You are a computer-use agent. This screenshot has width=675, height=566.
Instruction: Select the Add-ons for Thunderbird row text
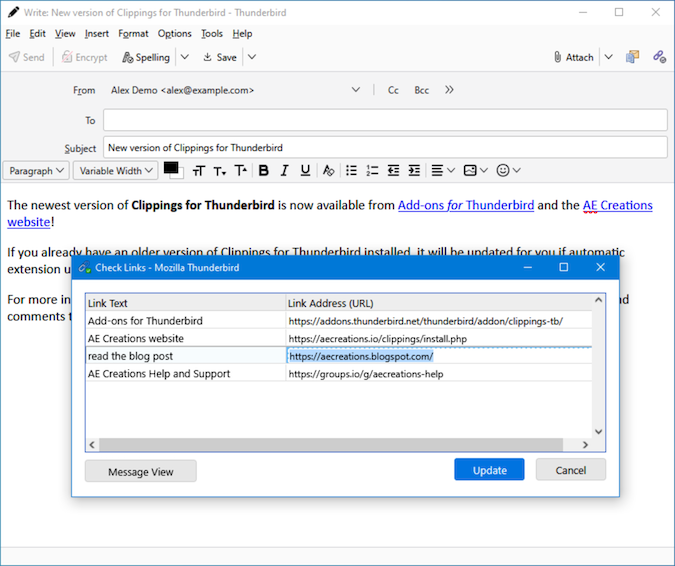tap(145, 321)
